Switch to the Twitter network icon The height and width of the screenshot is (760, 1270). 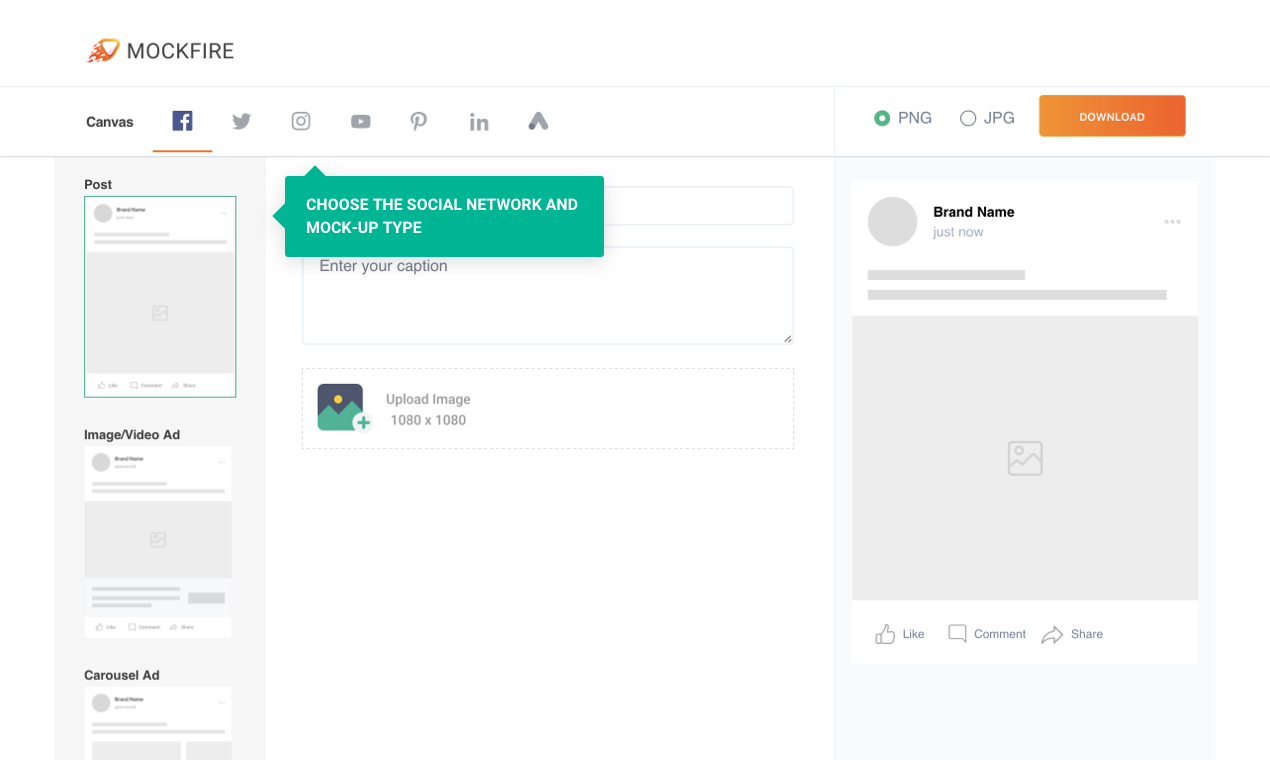[241, 122]
